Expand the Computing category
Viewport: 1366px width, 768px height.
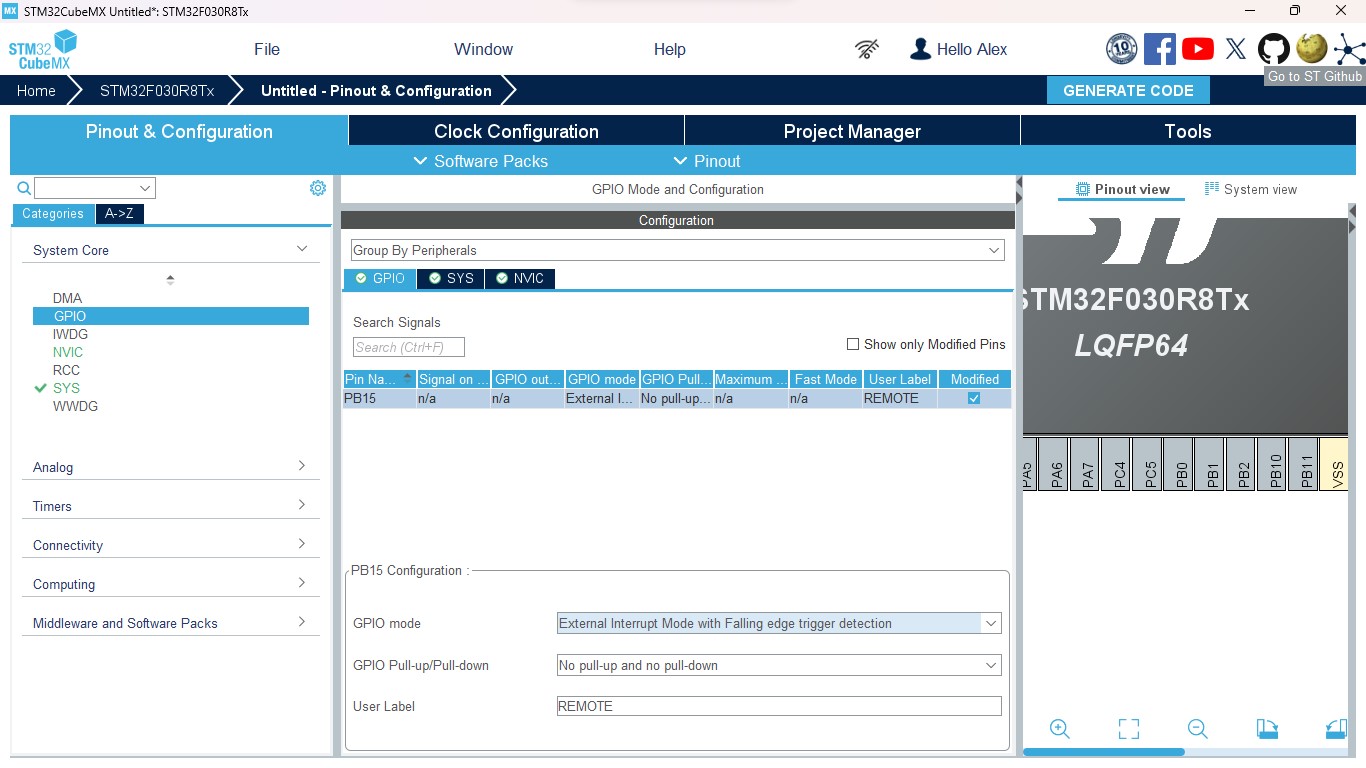pyautogui.click(x=302, y=583)
